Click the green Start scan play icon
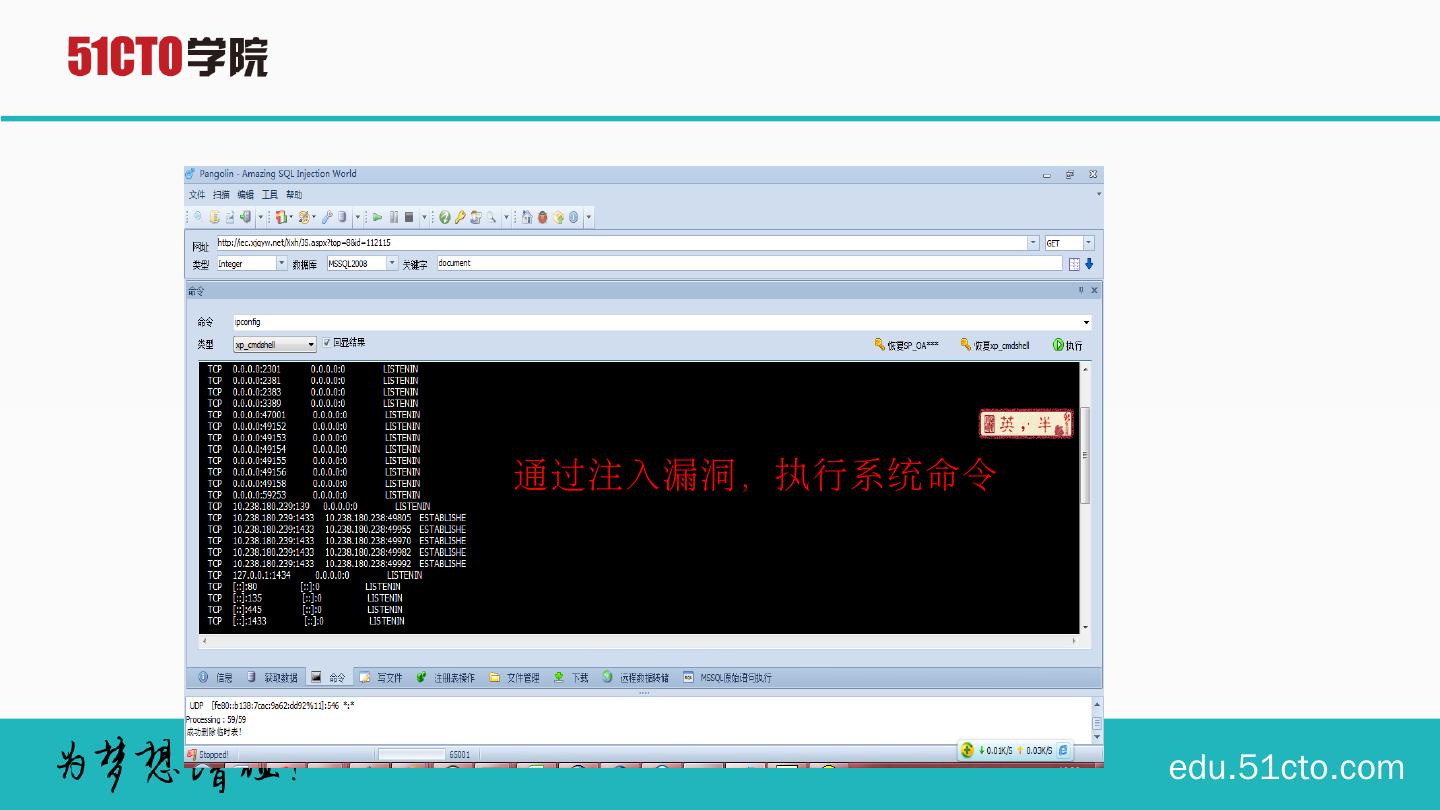1440x810 pixels. [x=378, y=217]
